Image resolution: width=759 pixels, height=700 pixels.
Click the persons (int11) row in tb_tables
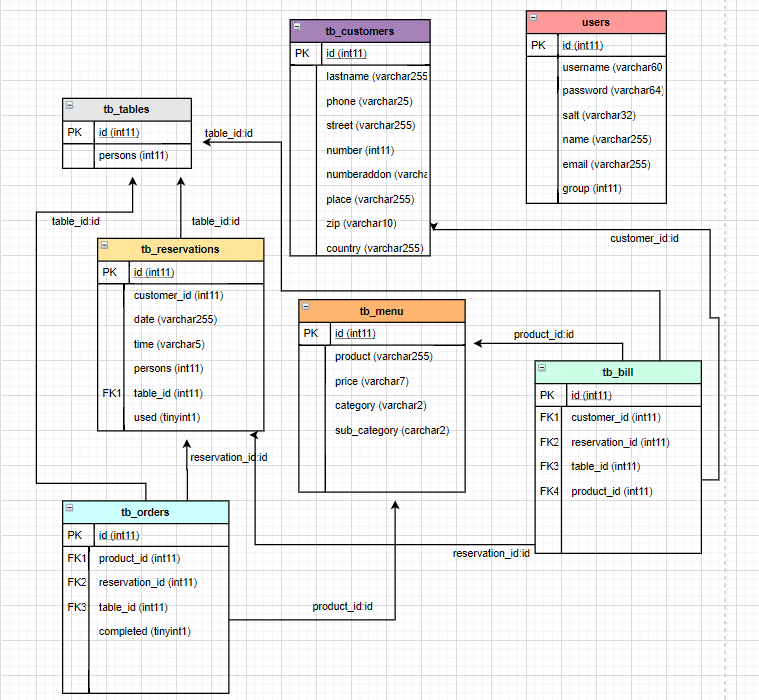tap(133, 156)
